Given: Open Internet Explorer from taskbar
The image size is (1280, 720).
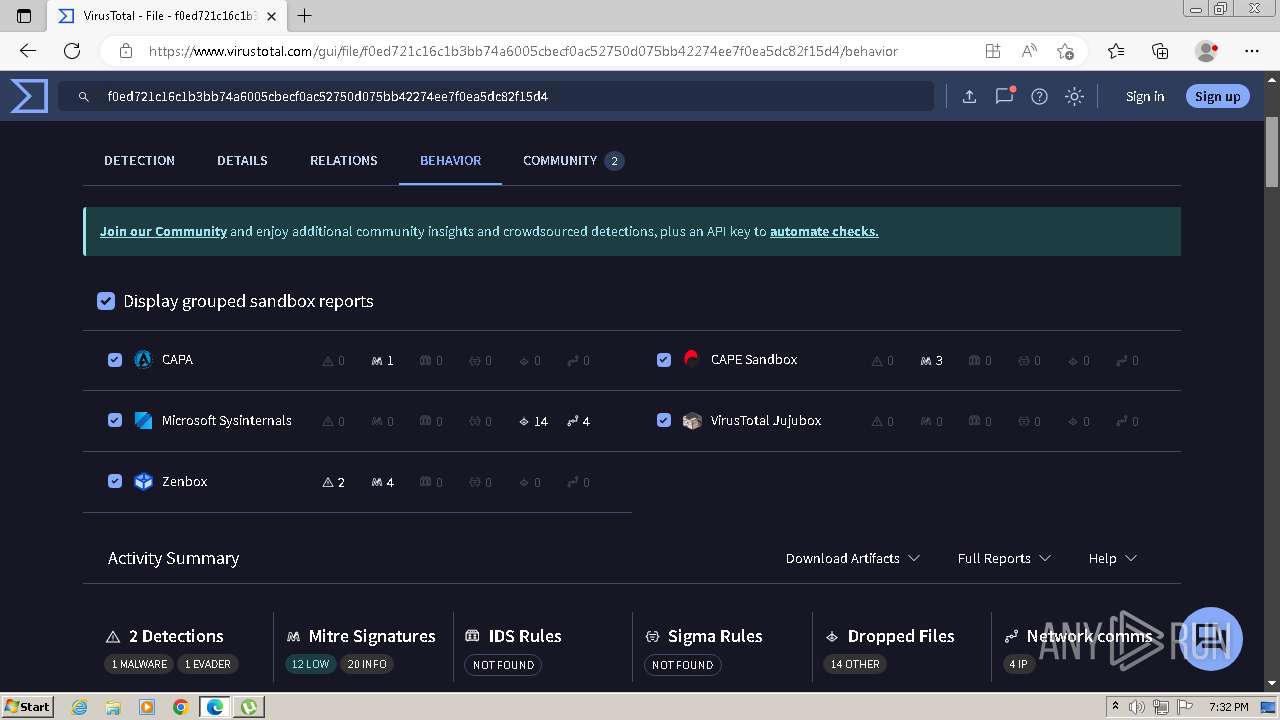Looking at the screenshot, I should (80, 707).
